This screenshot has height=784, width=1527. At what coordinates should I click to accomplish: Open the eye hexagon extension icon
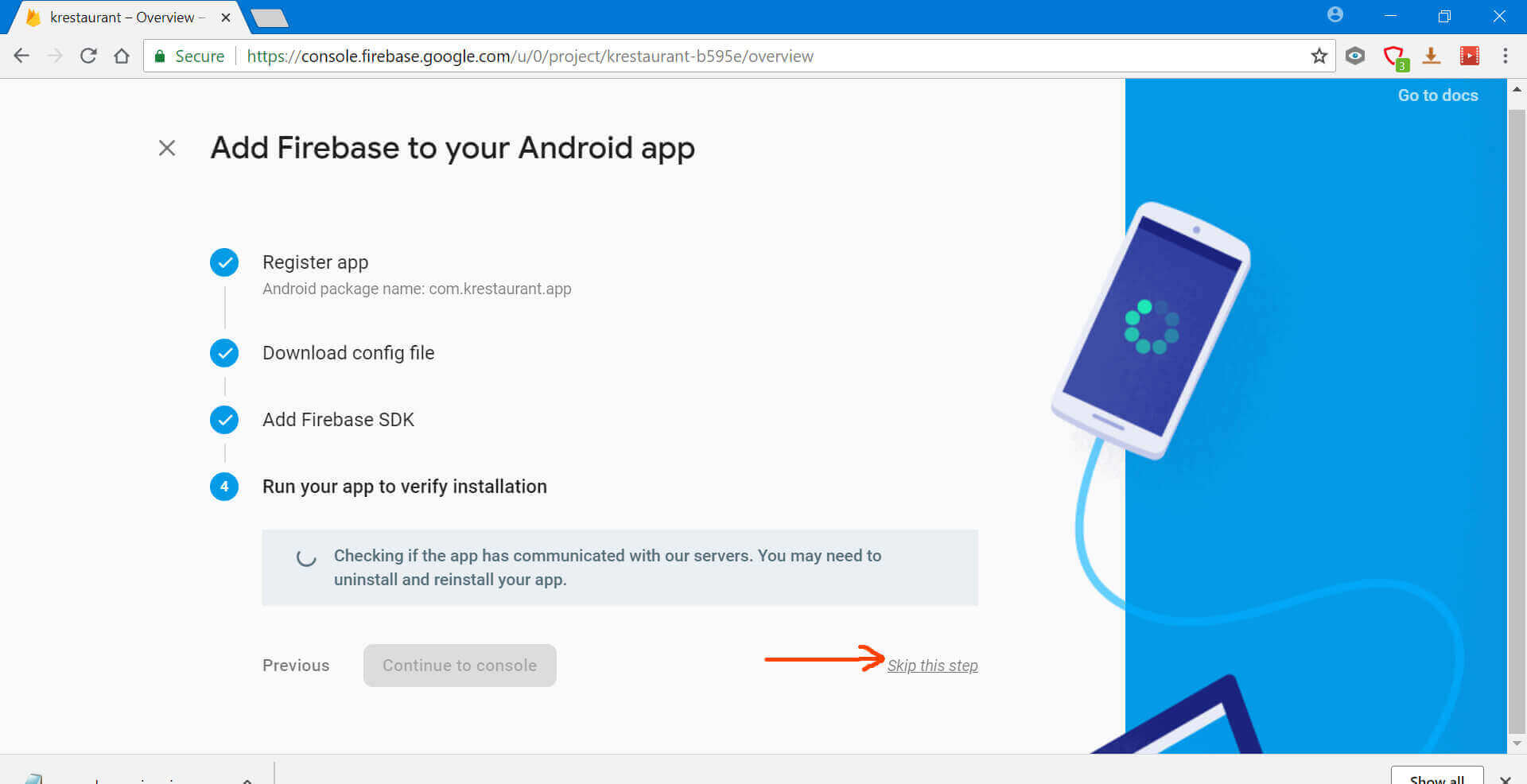[1355, 56]
